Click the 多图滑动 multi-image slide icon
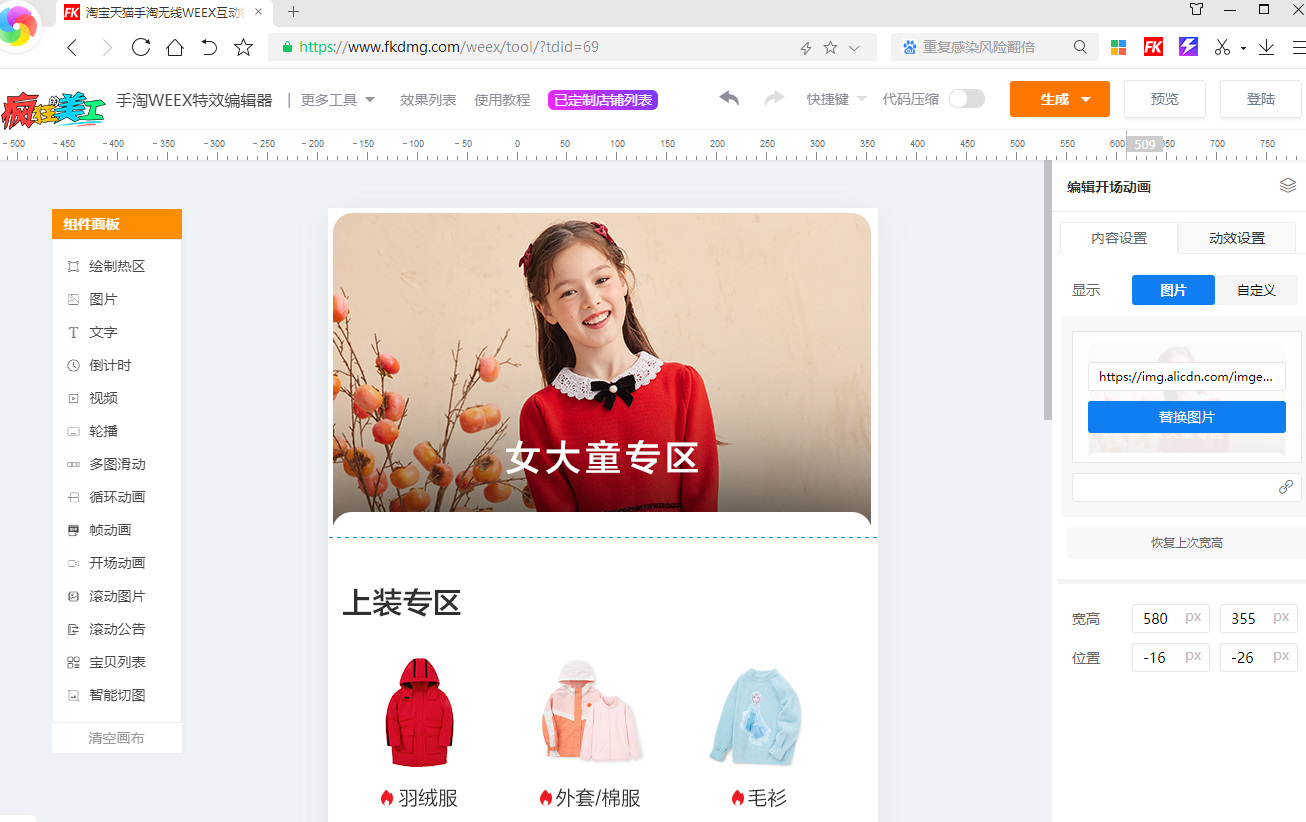The width and height of the screenshot is (1306, 822). [73, 464]
